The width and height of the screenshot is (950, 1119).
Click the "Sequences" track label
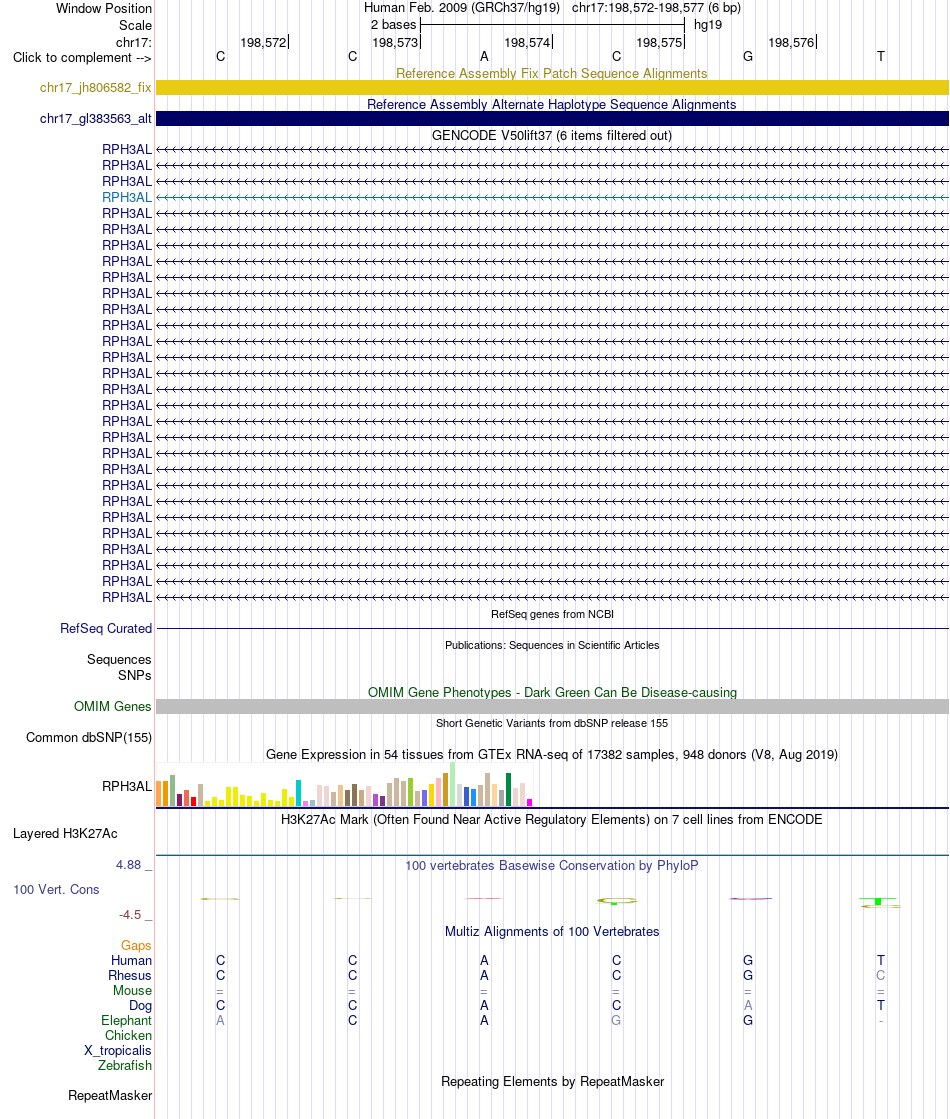119,659
